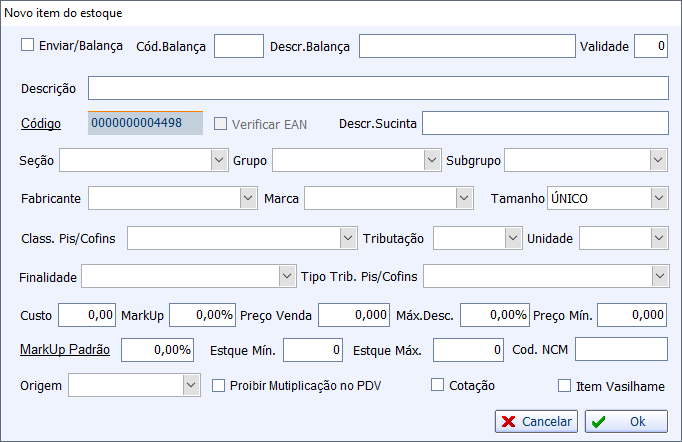The height and width of the screenshot is (442, 682).
Task: Expand the Tributação combo box
Action: [513, 238]
